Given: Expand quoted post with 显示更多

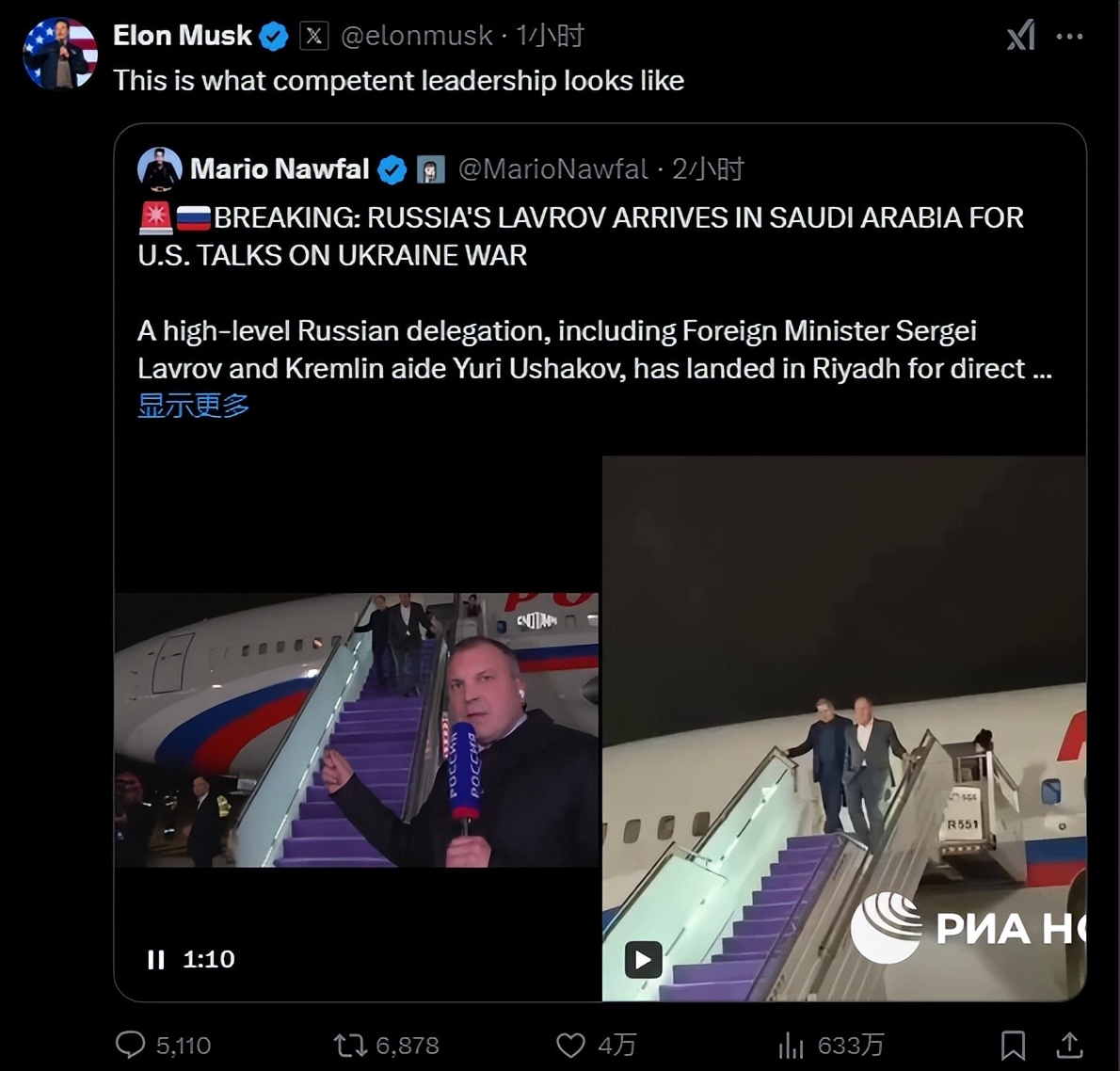Looking at the screenshot, I should click(x=193, y=406).
